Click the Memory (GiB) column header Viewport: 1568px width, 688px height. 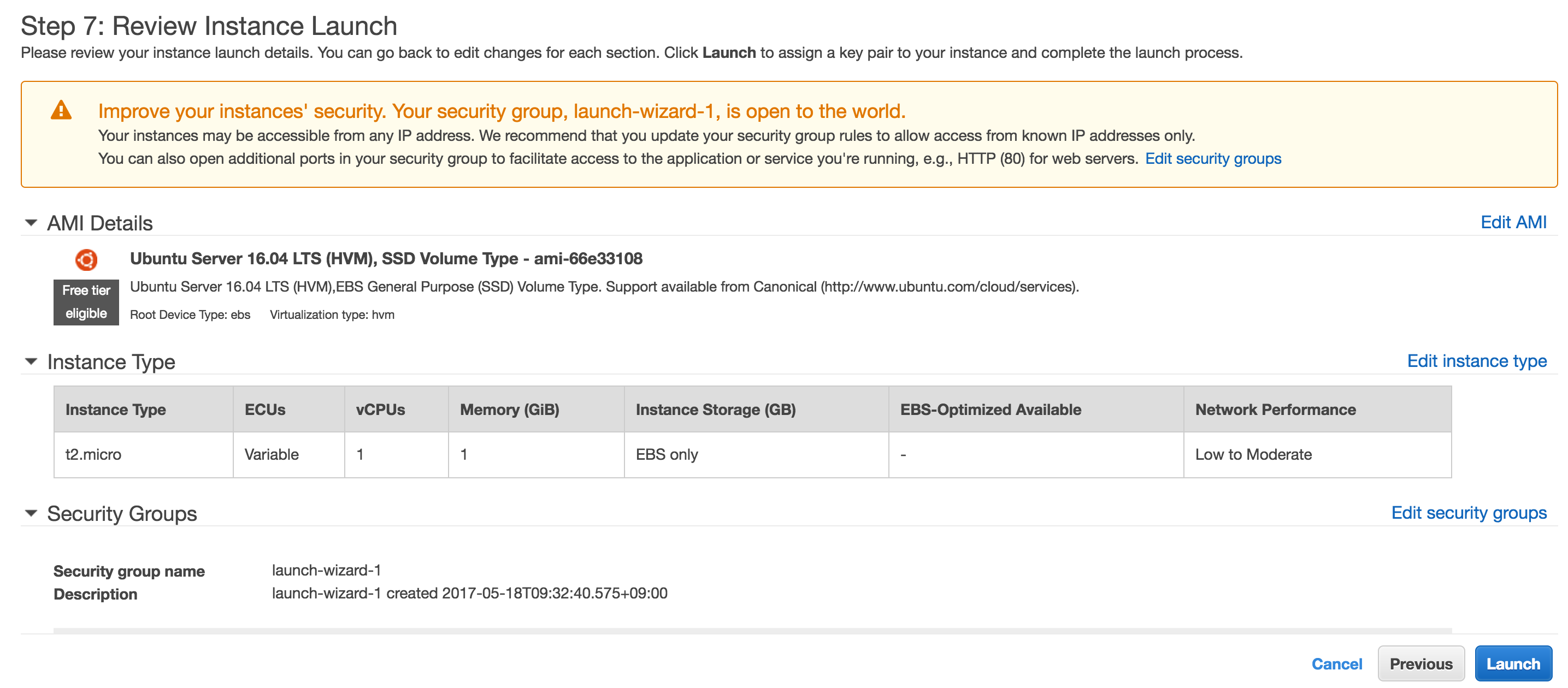[537, 410]
